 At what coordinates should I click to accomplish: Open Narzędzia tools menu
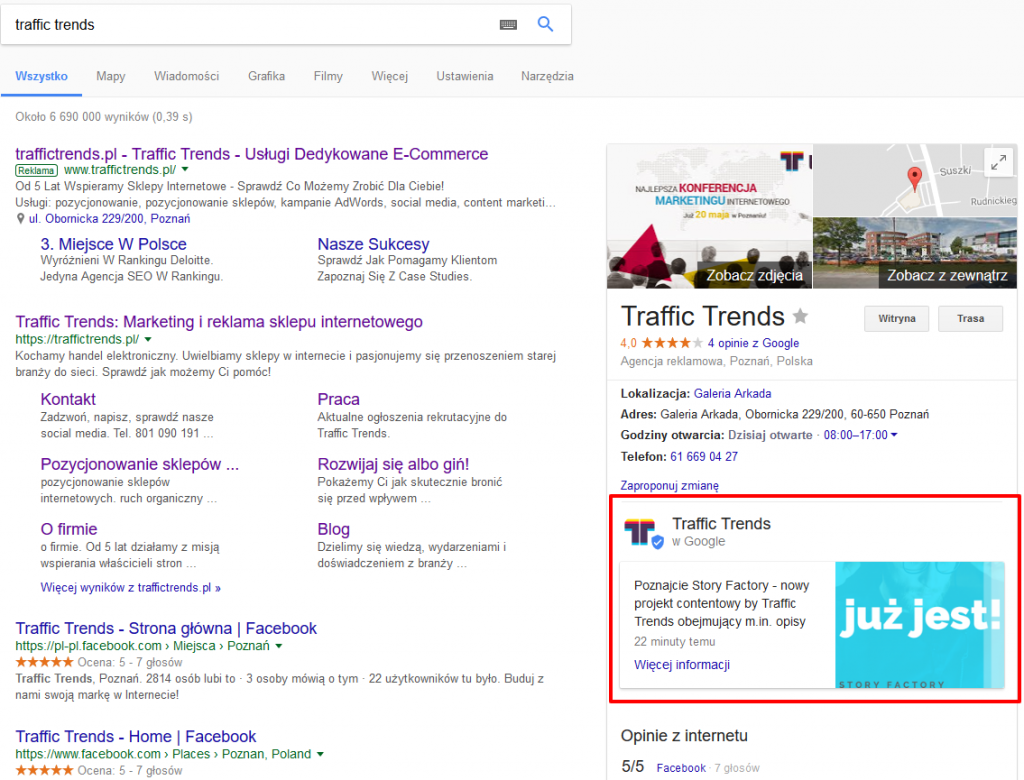pos(547,76)
